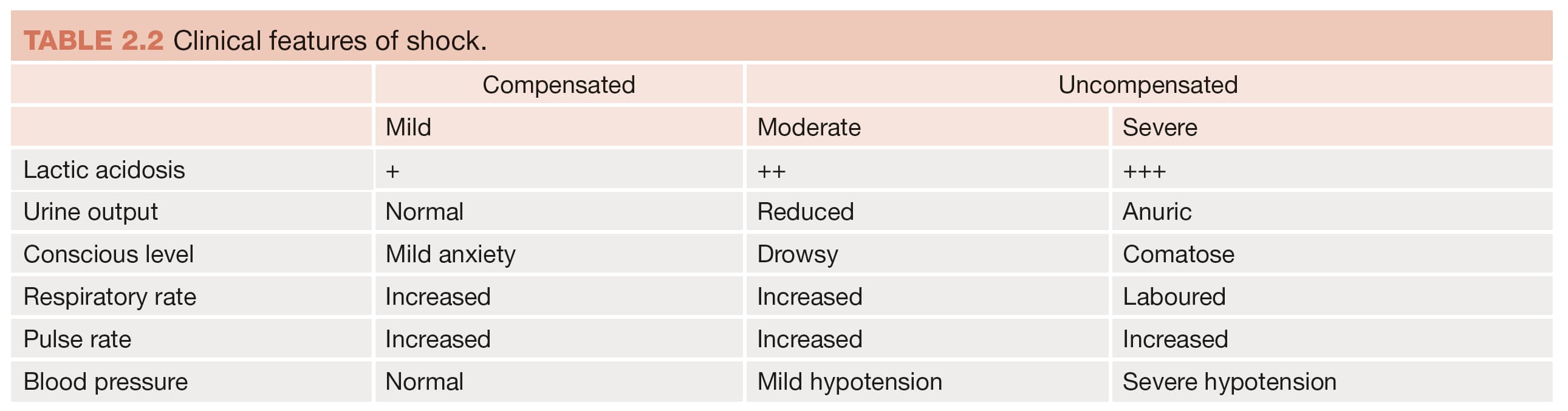
Task: Click the "Conscious level" row label
Action: tap(108, 254)
